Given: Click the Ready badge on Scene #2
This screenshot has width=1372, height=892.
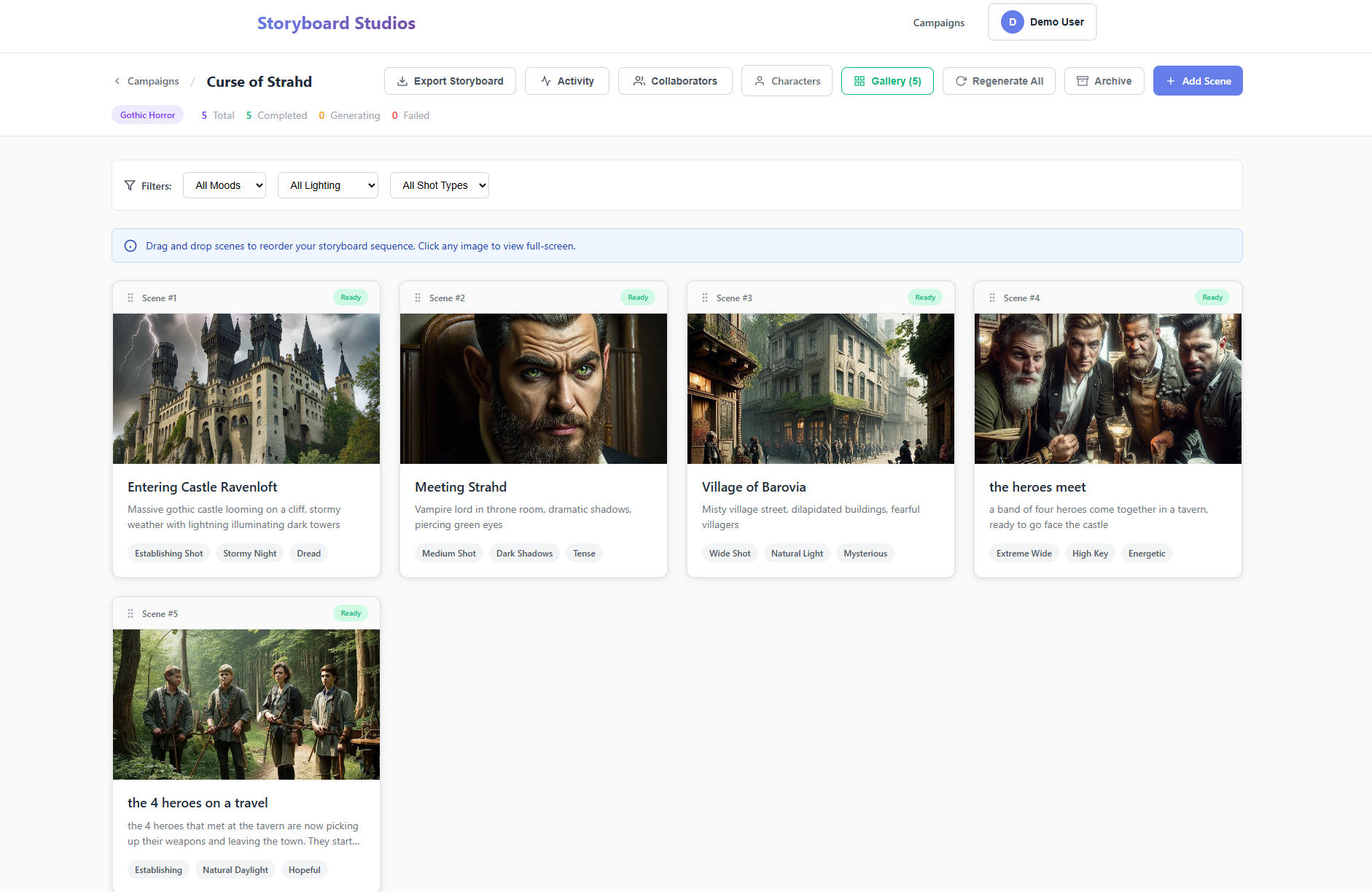Looking at the screenshot, I should [x=638, y=298].
